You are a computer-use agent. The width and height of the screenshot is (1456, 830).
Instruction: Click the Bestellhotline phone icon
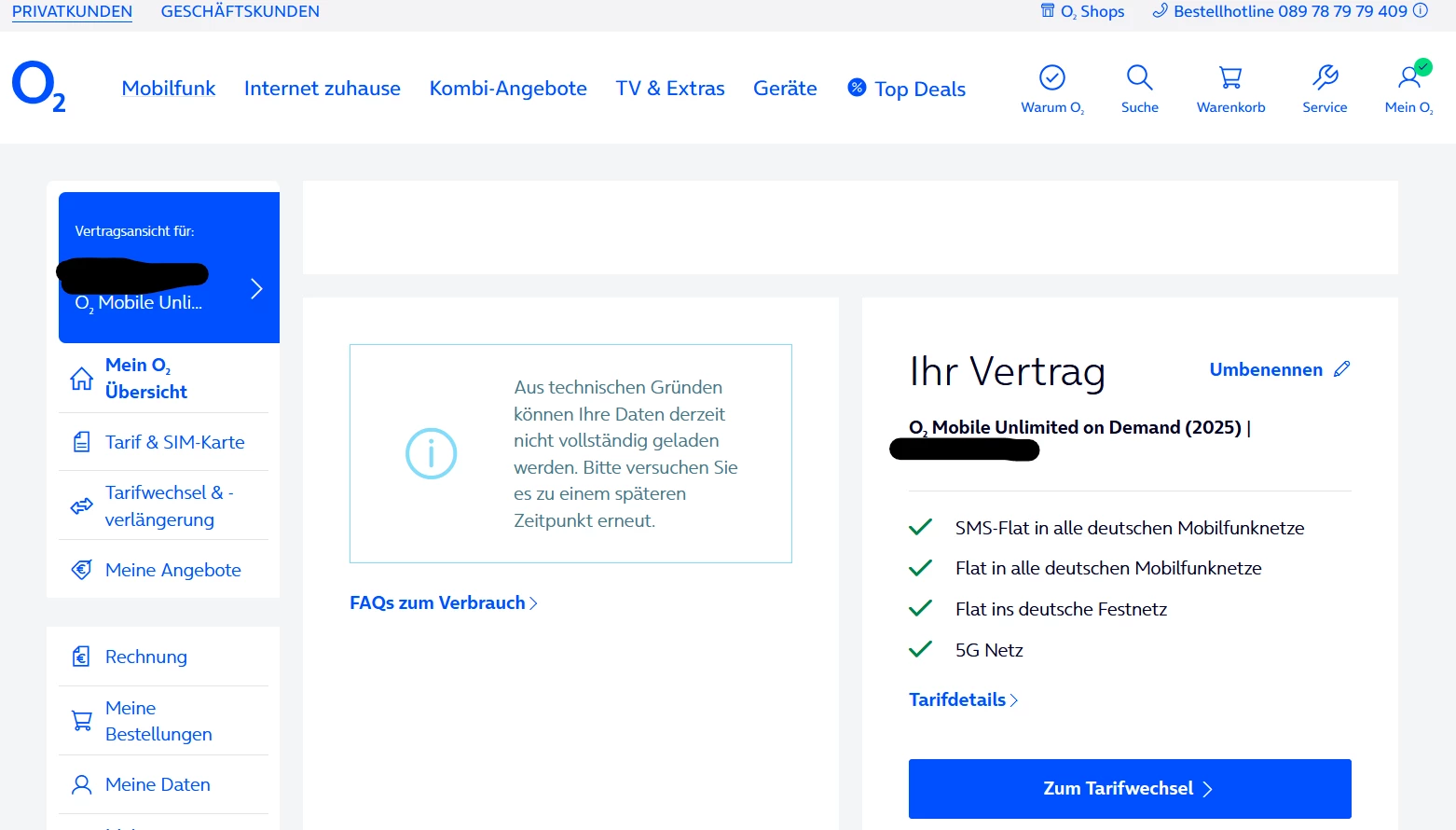1161,11
